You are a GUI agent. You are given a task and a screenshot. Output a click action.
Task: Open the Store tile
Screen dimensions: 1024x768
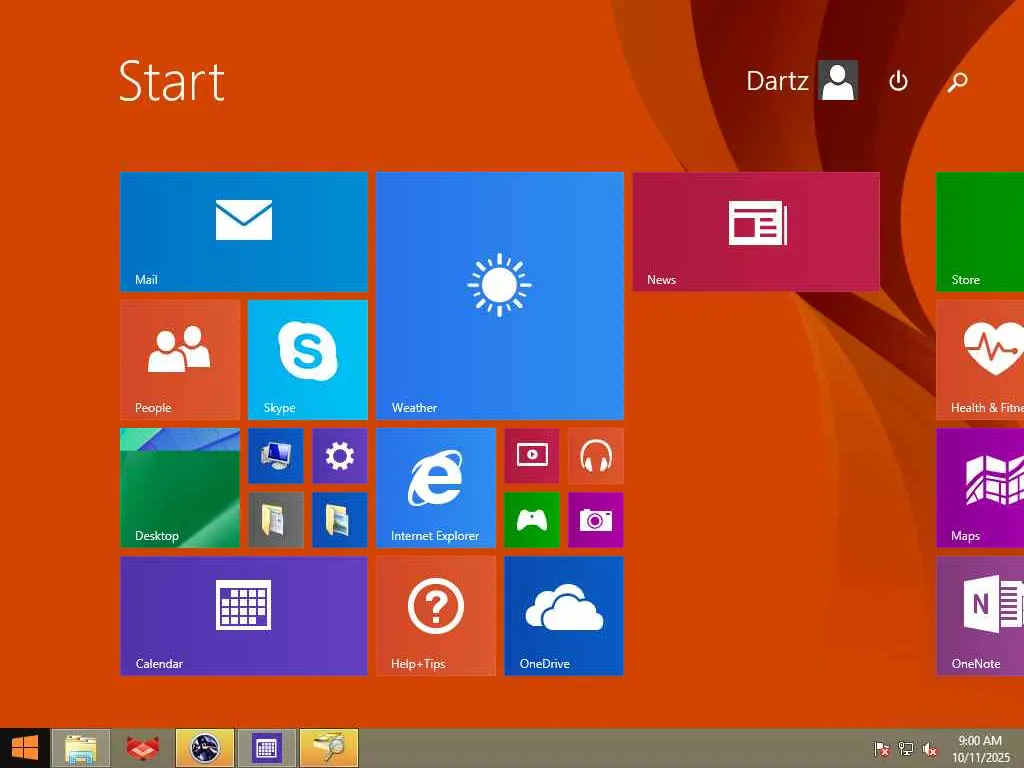[980, 231]
